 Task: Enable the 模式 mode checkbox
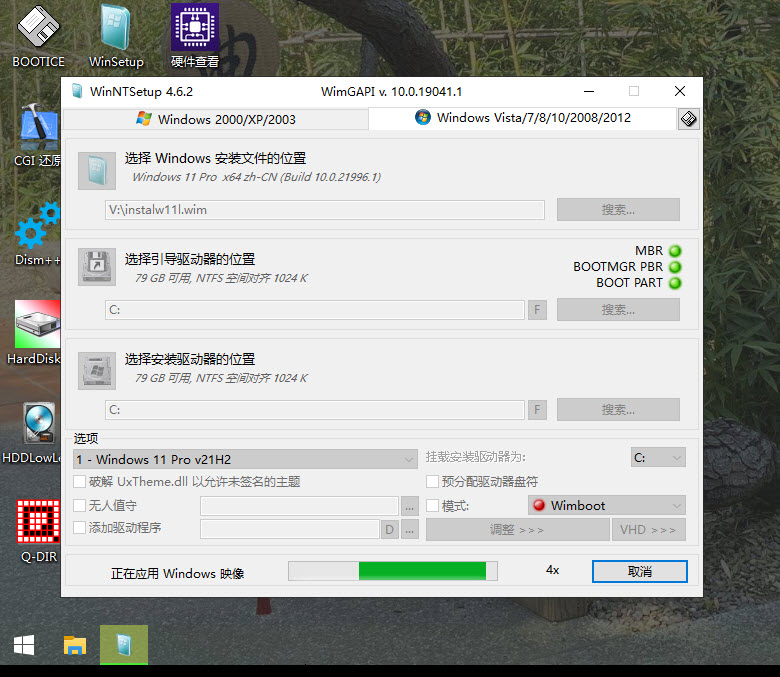433,505
